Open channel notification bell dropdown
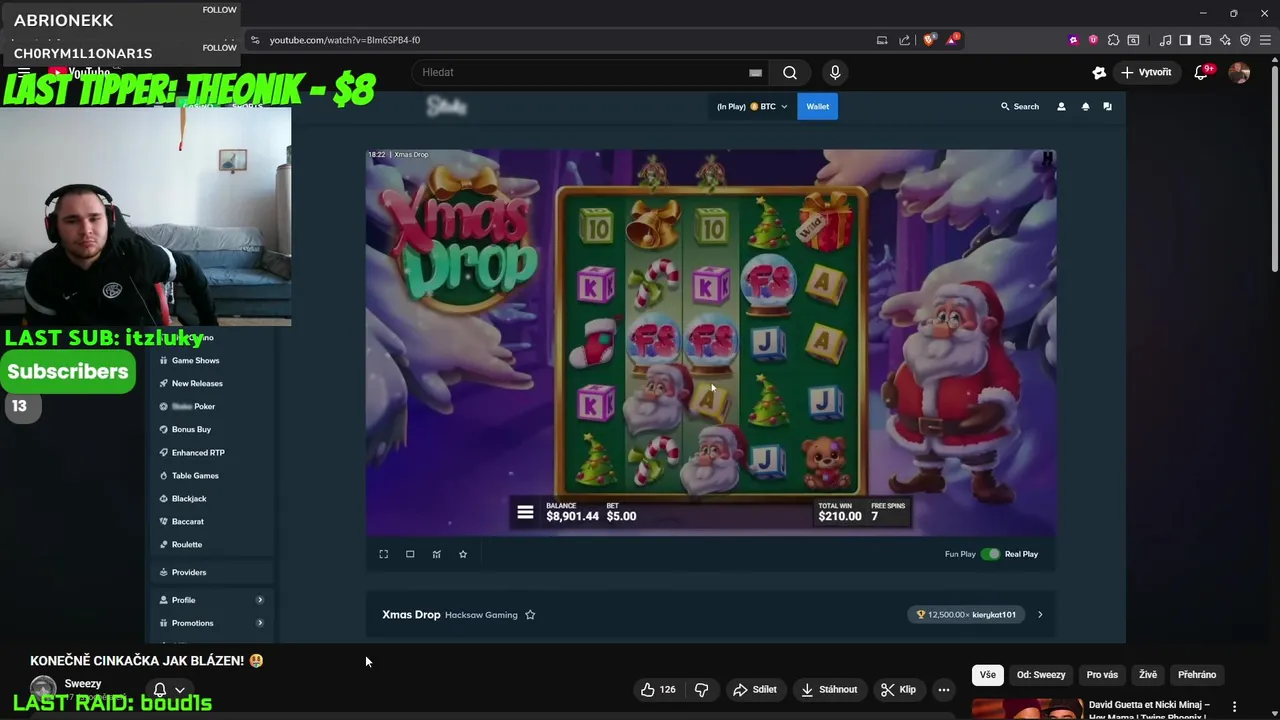This screenshot has width=1280, height=720. click(x=168, y=689)
